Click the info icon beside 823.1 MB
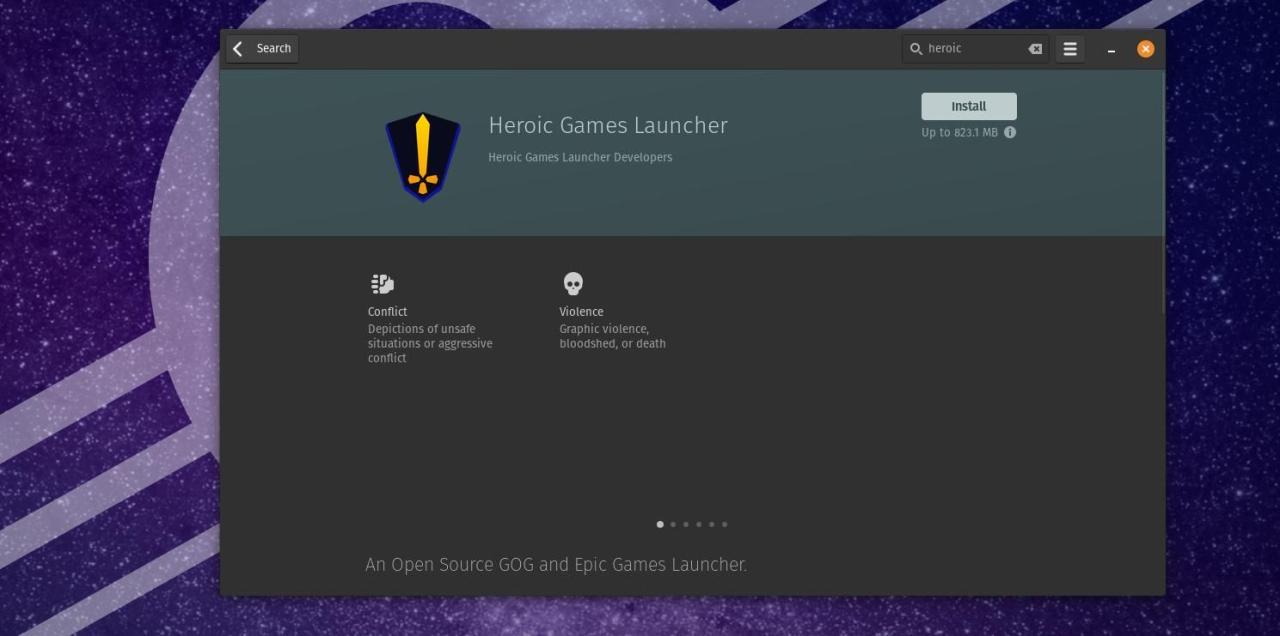This screenshot has height=636, width=1280. coord(1010,132)
